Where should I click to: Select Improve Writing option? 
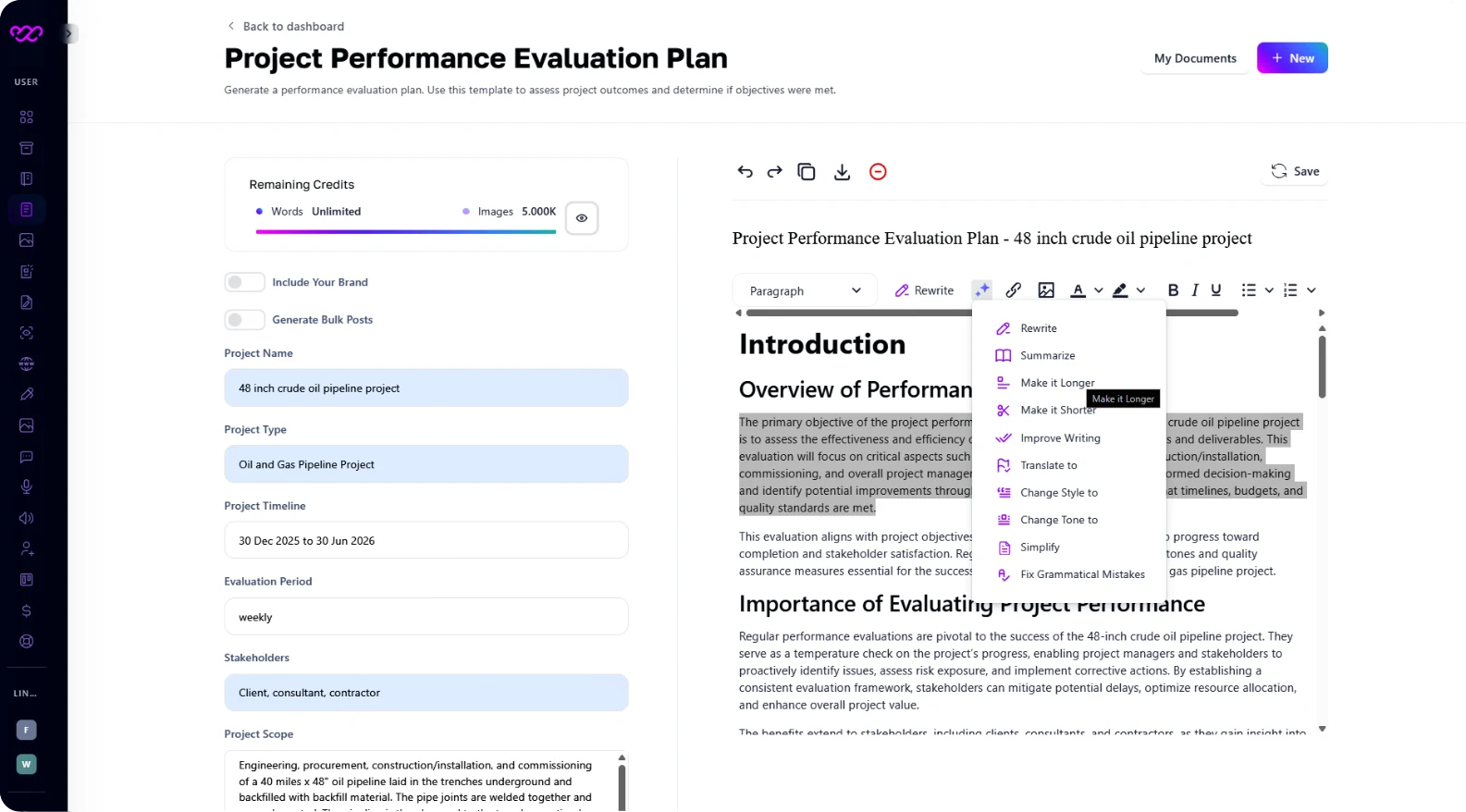coord(1069,437)
